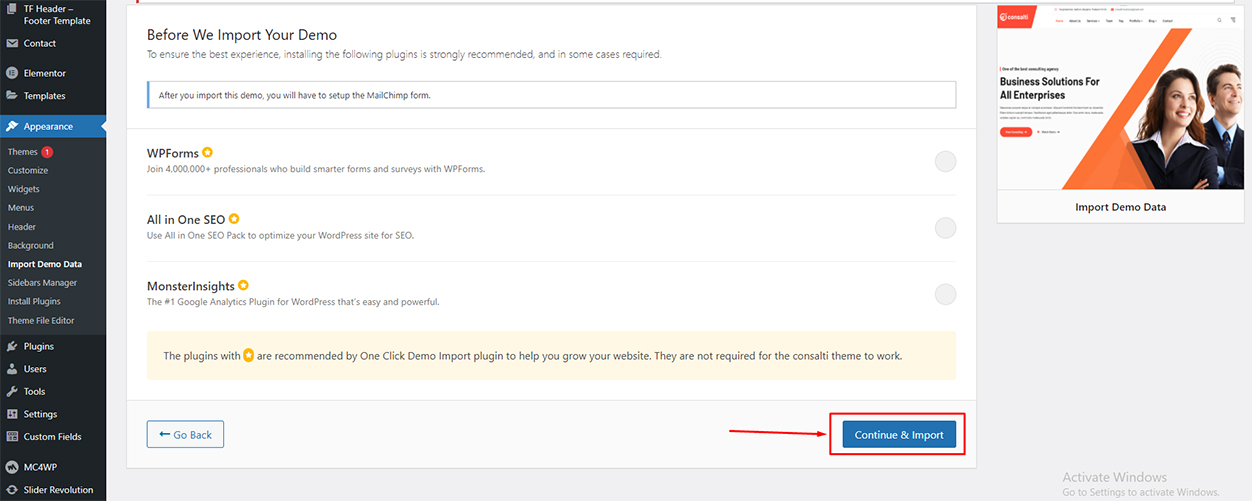
Task: Toggle the MonsterInsights plugin checkbox
Action: (945, 294)
